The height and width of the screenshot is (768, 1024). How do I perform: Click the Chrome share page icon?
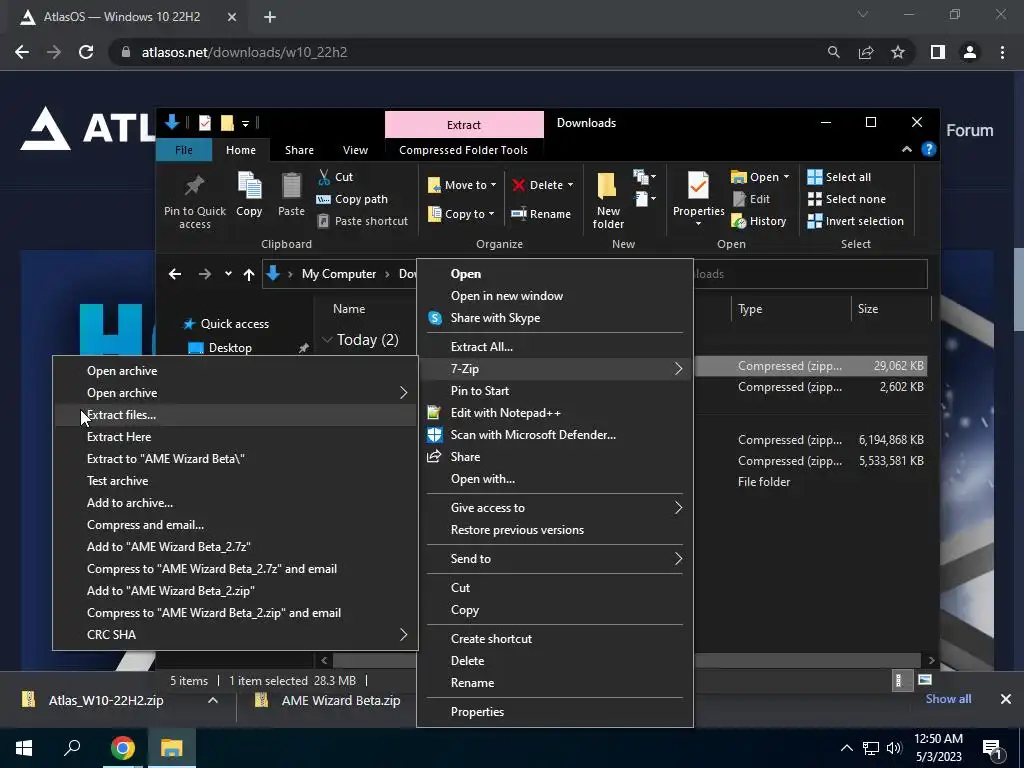tap(866, 52)
